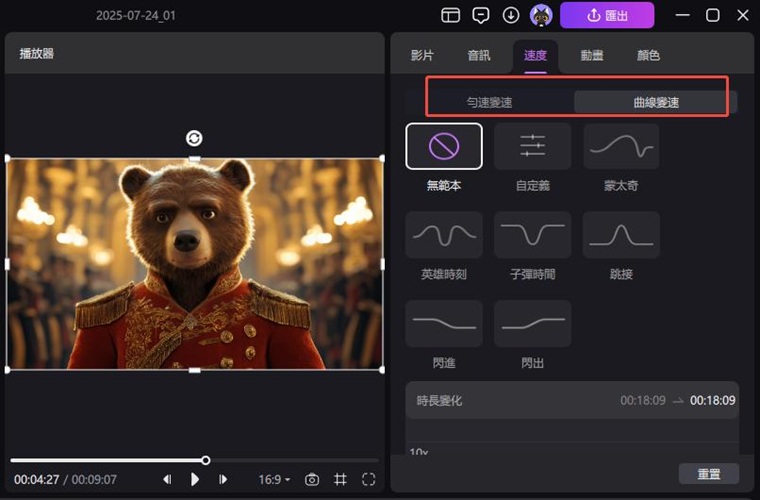760x500 pixels.
Task: Step forward one frame in player
Action: (222, 479)
